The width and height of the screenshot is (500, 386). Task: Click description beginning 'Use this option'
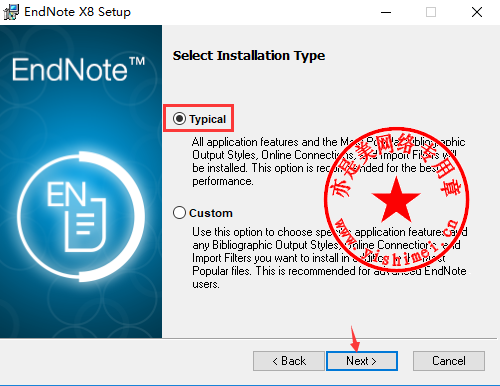pos(330,258)
